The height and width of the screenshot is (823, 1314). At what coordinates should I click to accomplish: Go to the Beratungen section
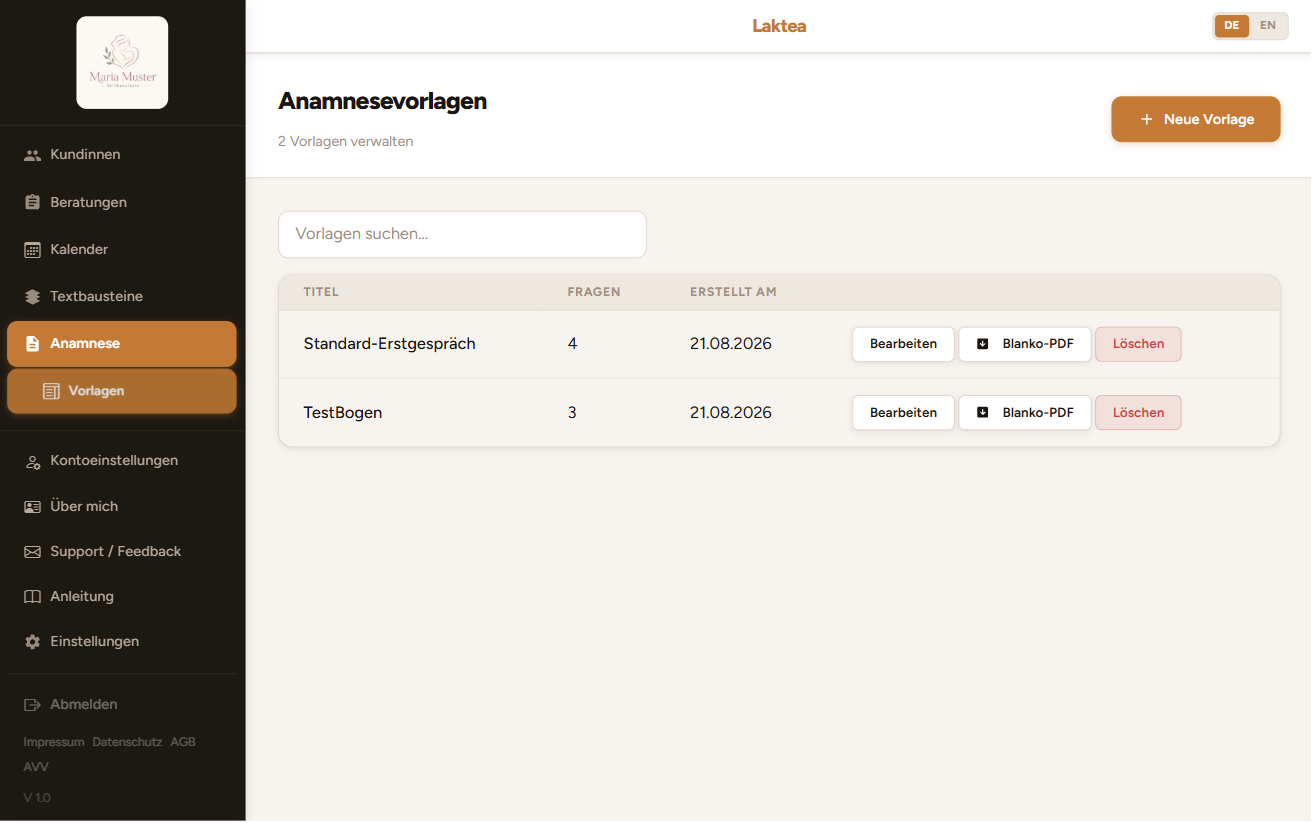pos(122,202)
